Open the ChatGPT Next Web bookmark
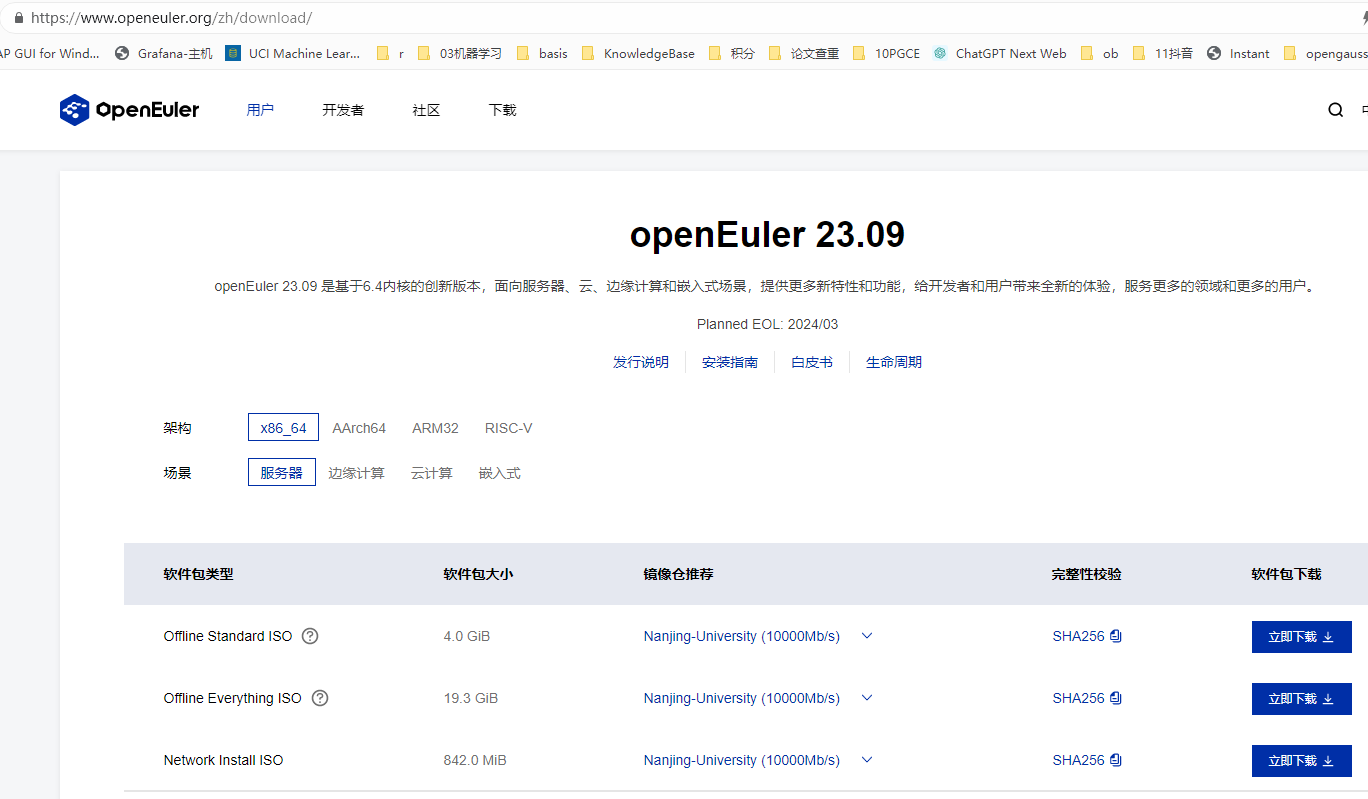1368x799 pixels. 1000,54
